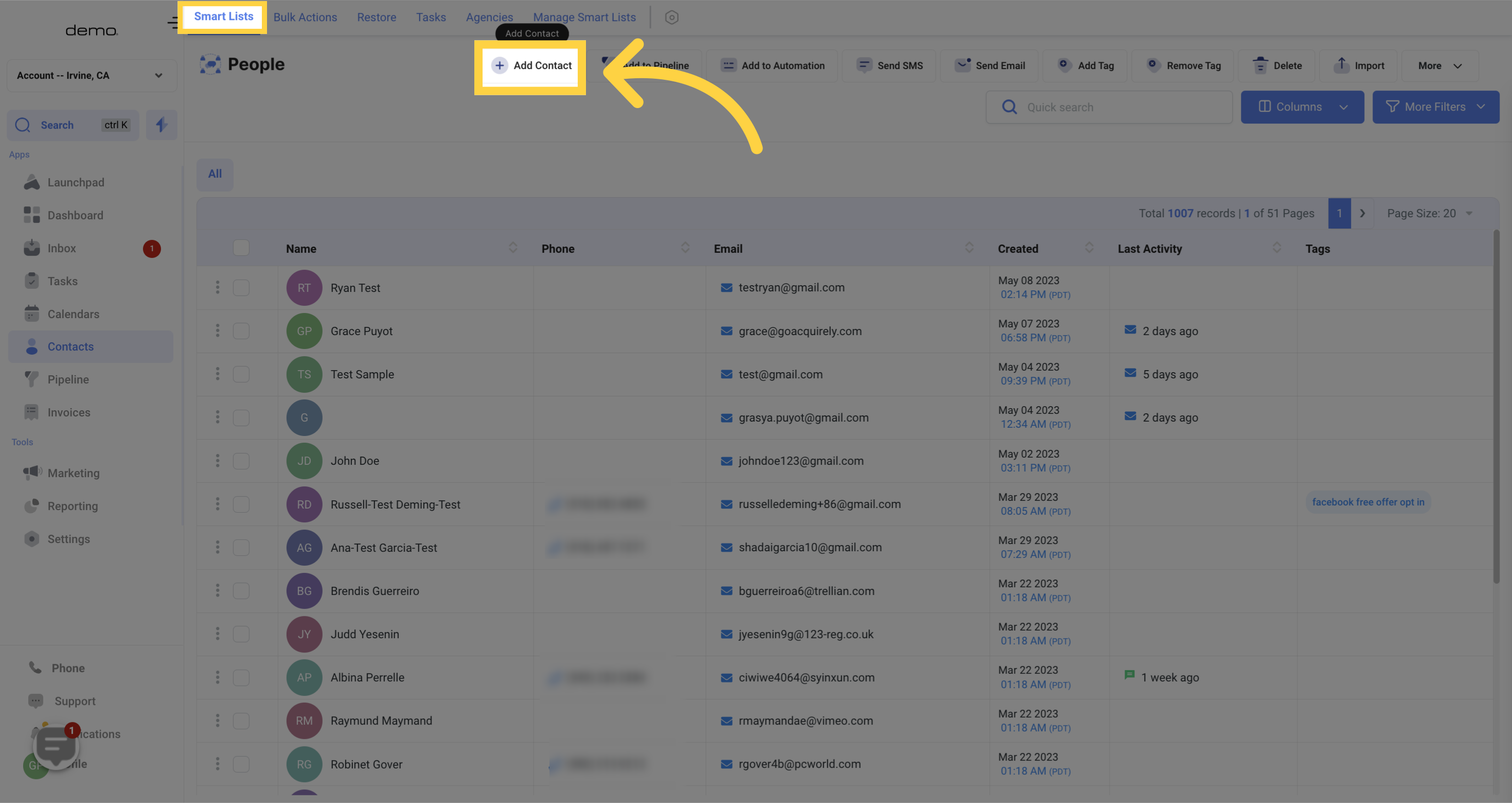This screenshot has height=803, width=1512.
Task: Sort by the Email column
Action: point(969,248)
